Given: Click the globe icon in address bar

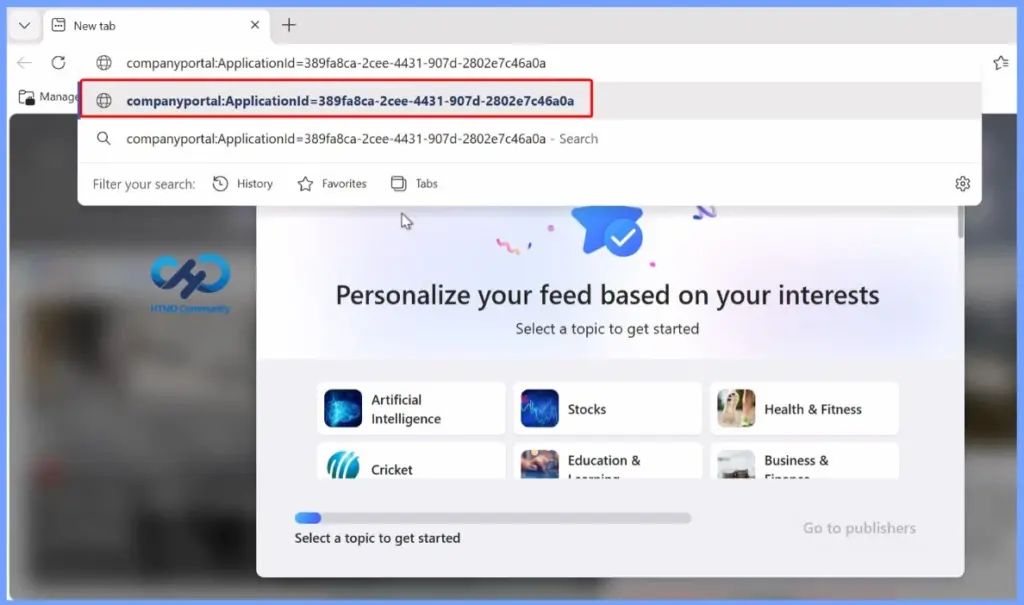Looking at the screenshot, I should [104, 63].
